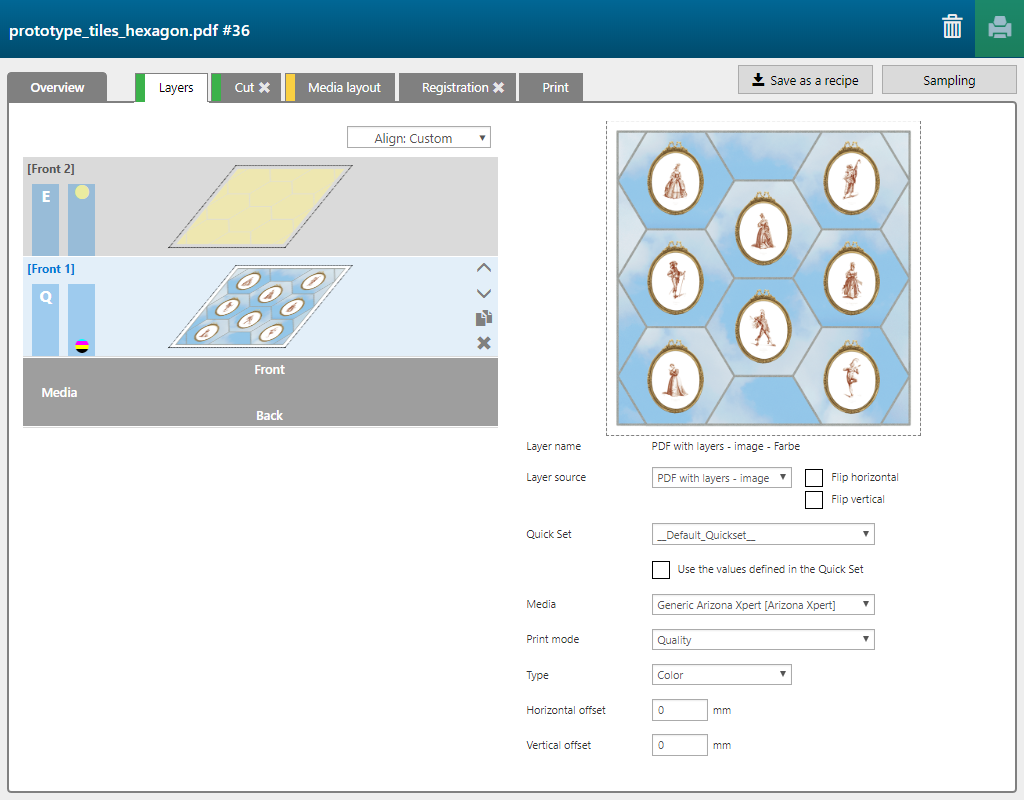The width and height of the screenshot is (1024, 800).
Task: Click the Q quality bar on Front 1
Action: (x=46, y=320)
